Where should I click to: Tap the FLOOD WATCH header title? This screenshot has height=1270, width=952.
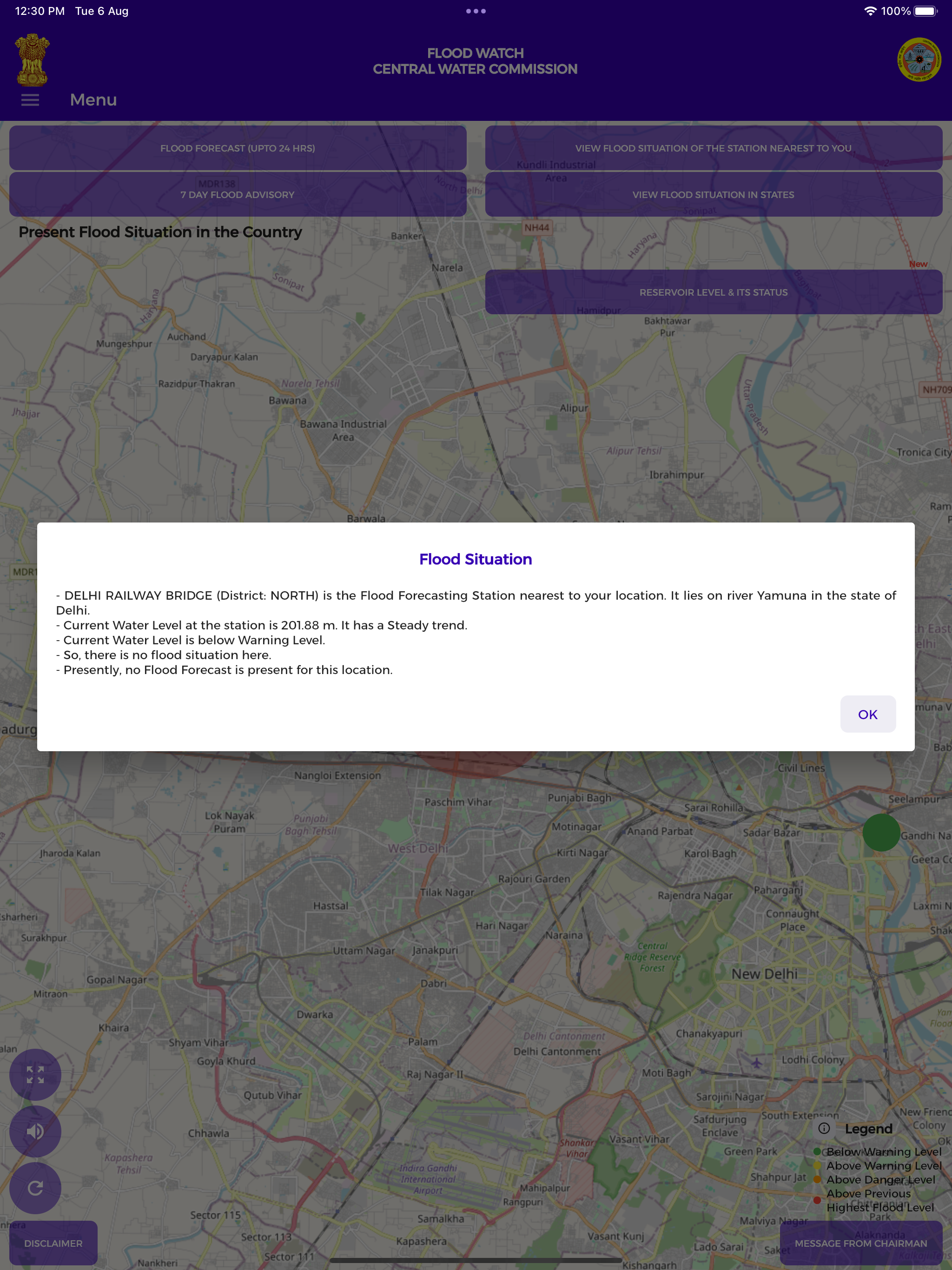click(x=476, y=53)
